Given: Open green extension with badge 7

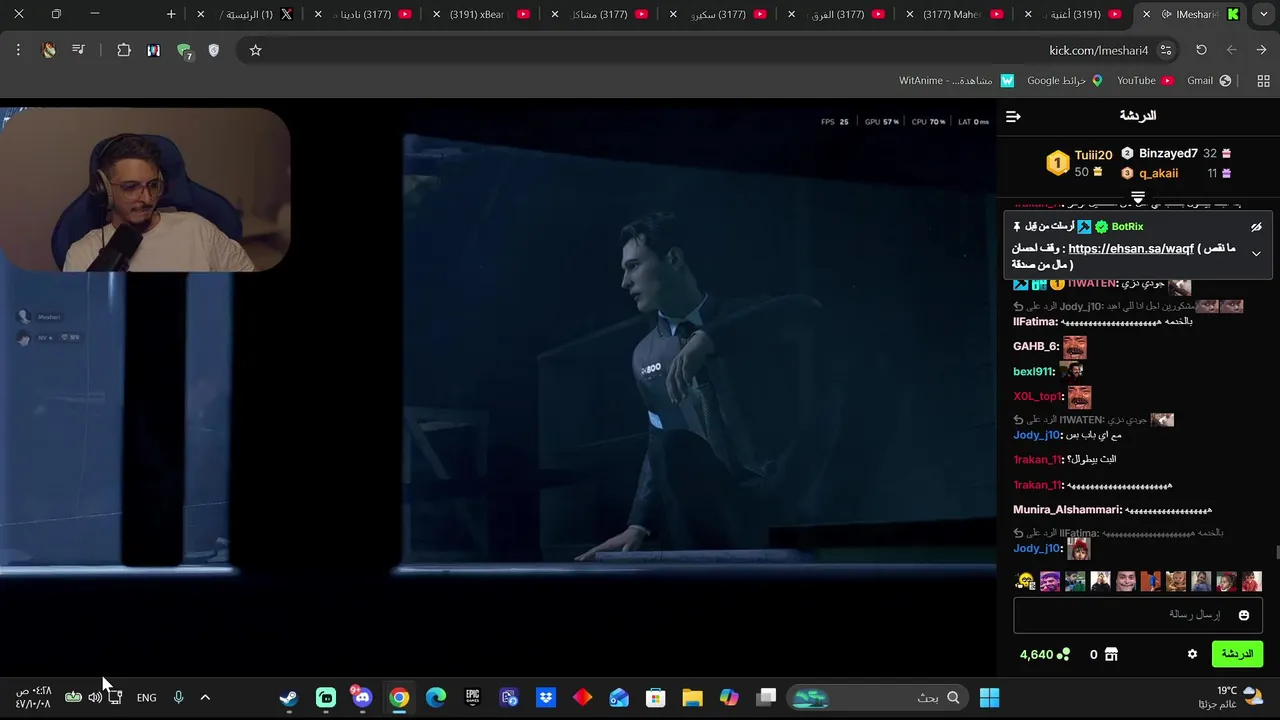Looking at the screenshot, I should pos(184,51).
